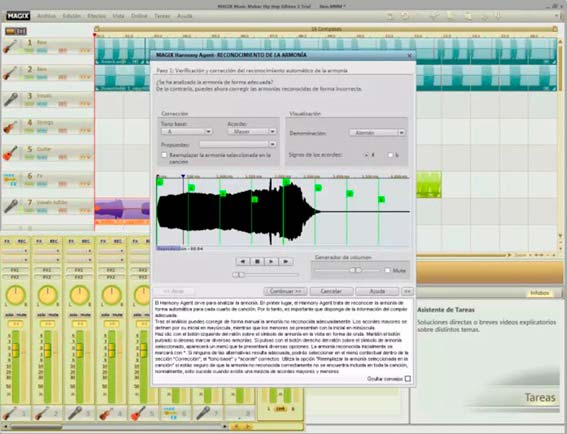Jump to start in Harmony Agent transport
567x434 pixels.
(x=243, y=261)
